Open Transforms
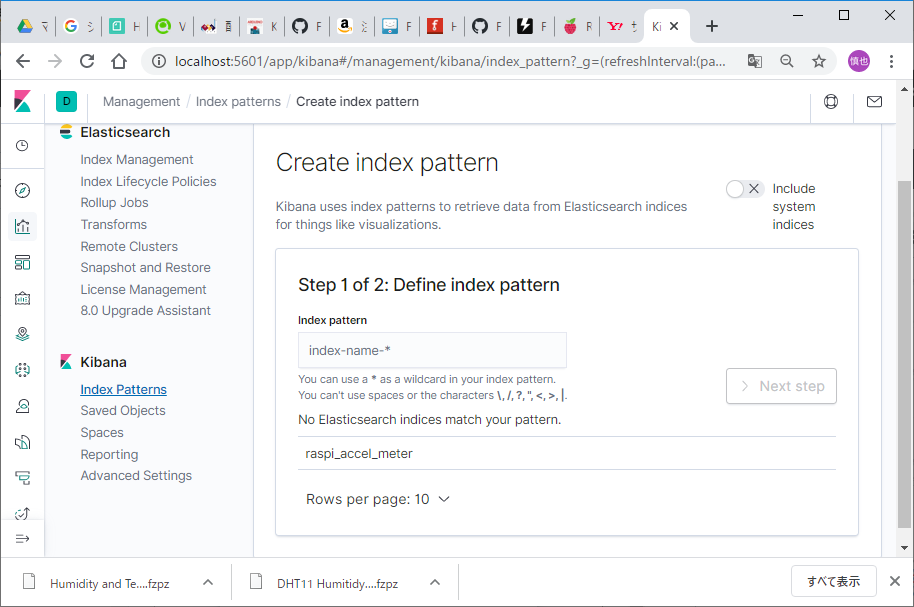 [114, 224]
